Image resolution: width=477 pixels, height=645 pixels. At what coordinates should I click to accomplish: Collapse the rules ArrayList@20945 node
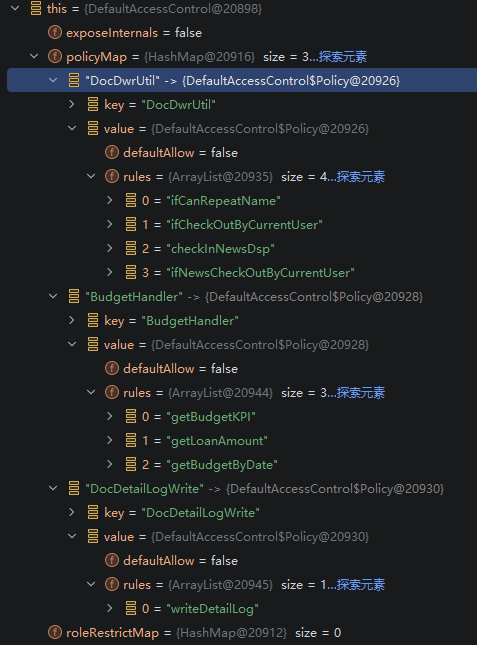(91, 584)
